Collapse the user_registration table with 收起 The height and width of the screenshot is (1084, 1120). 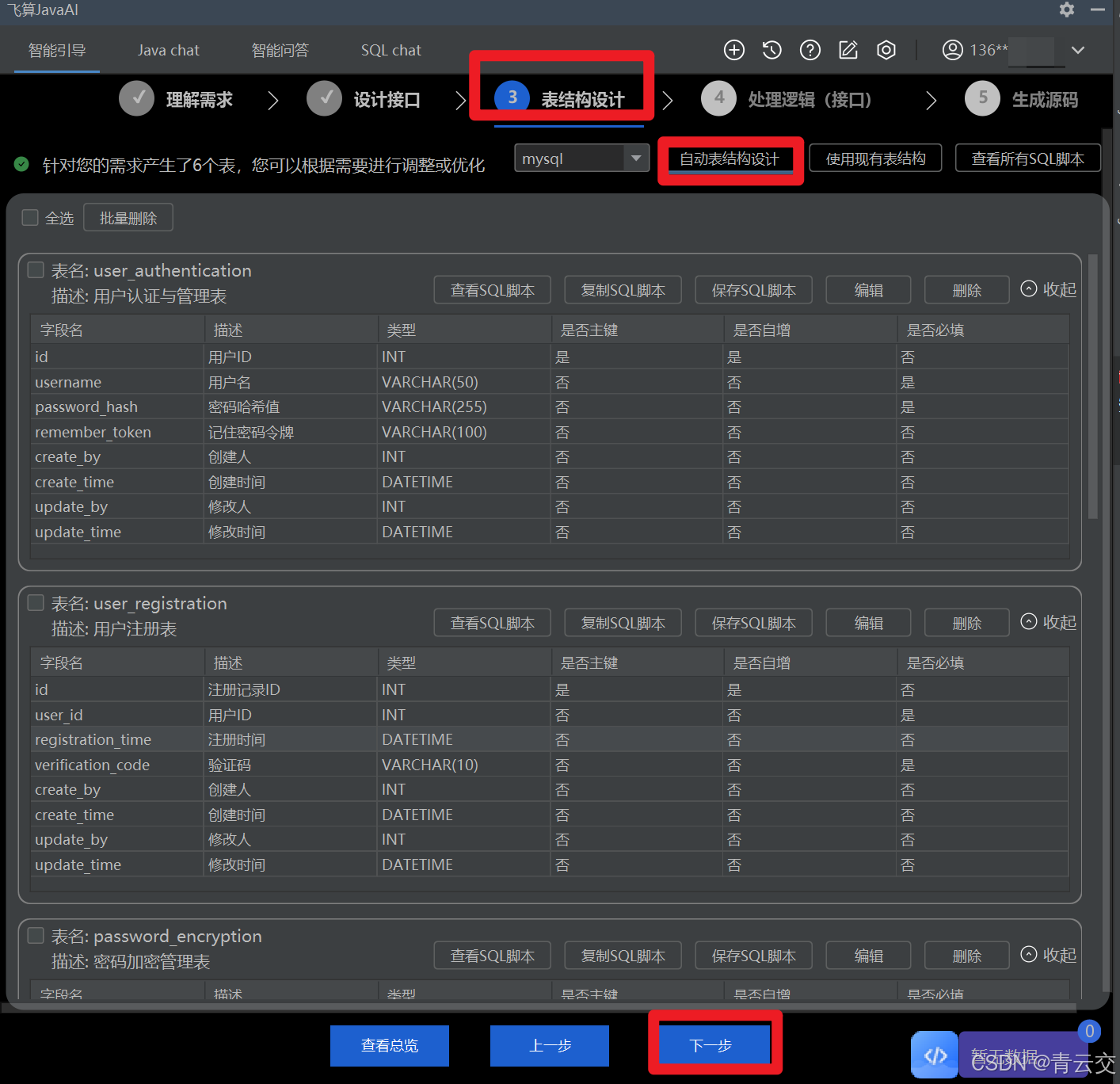[1048, 622]
